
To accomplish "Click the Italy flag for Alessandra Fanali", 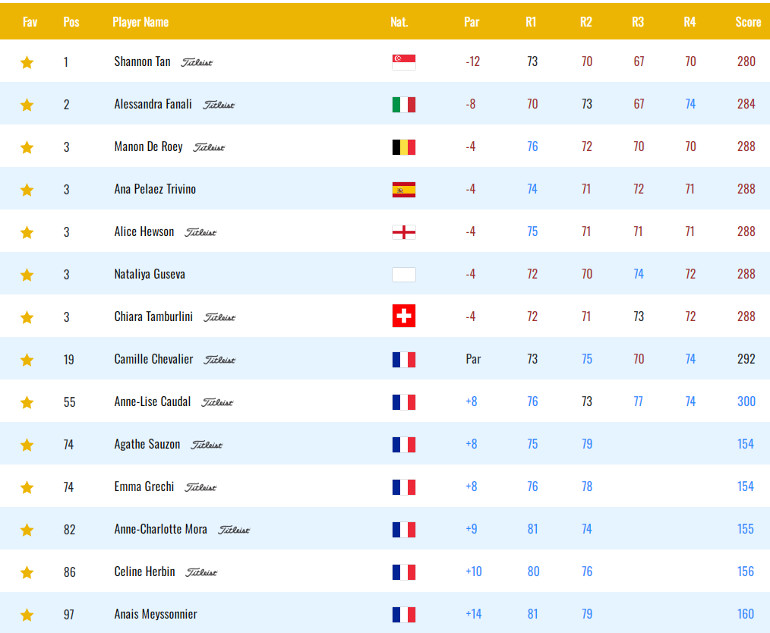I will coord(404,105).
